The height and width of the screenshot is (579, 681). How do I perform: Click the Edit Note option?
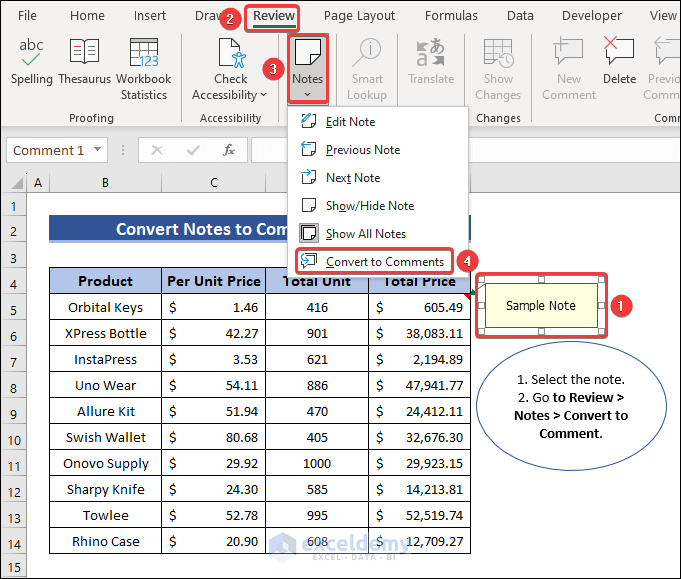[350, 122]
